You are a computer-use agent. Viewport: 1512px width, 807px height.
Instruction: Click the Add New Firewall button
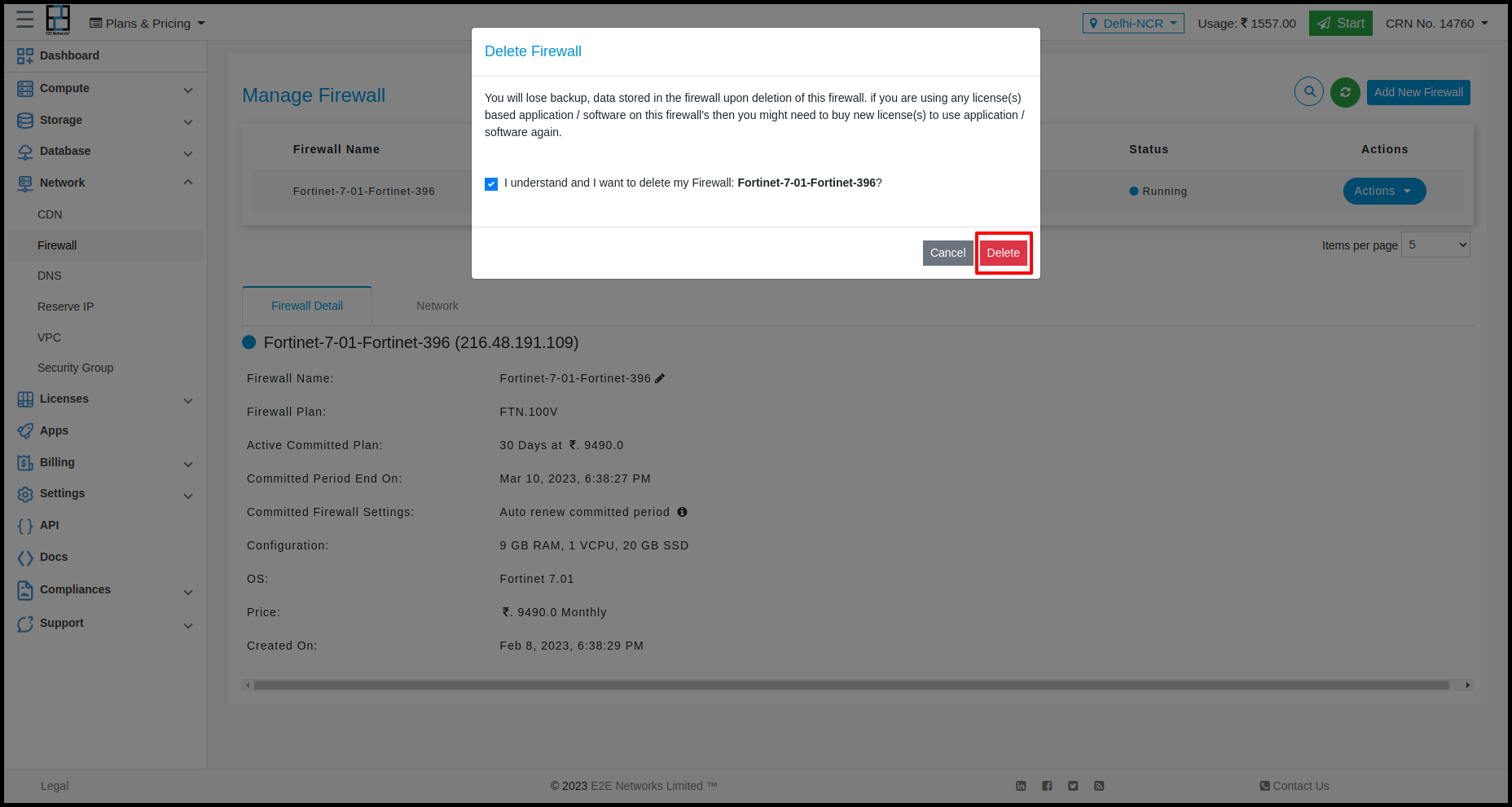coord(1418,92)
